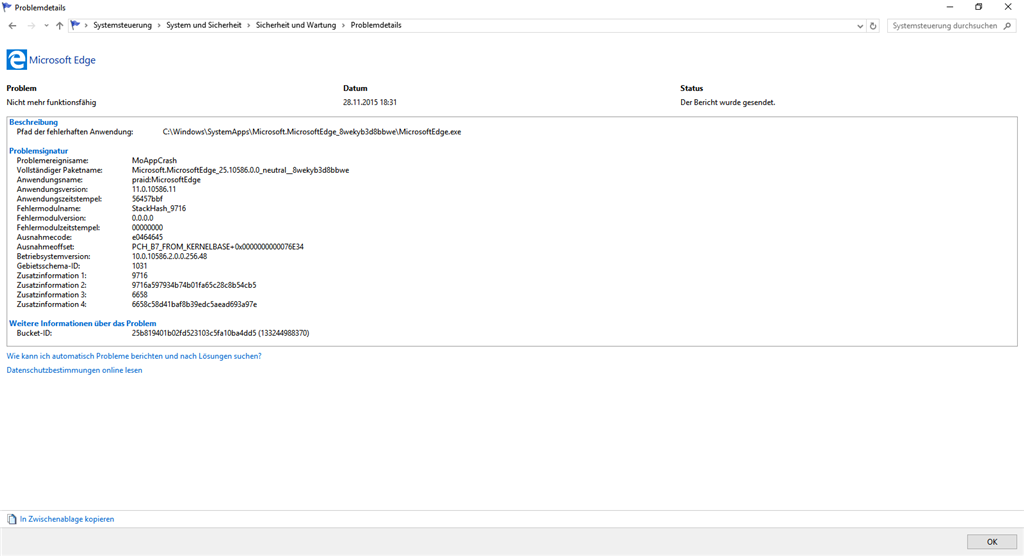Minimize the Problemdetails window
1024x556 pixels.
coord(950,7)
